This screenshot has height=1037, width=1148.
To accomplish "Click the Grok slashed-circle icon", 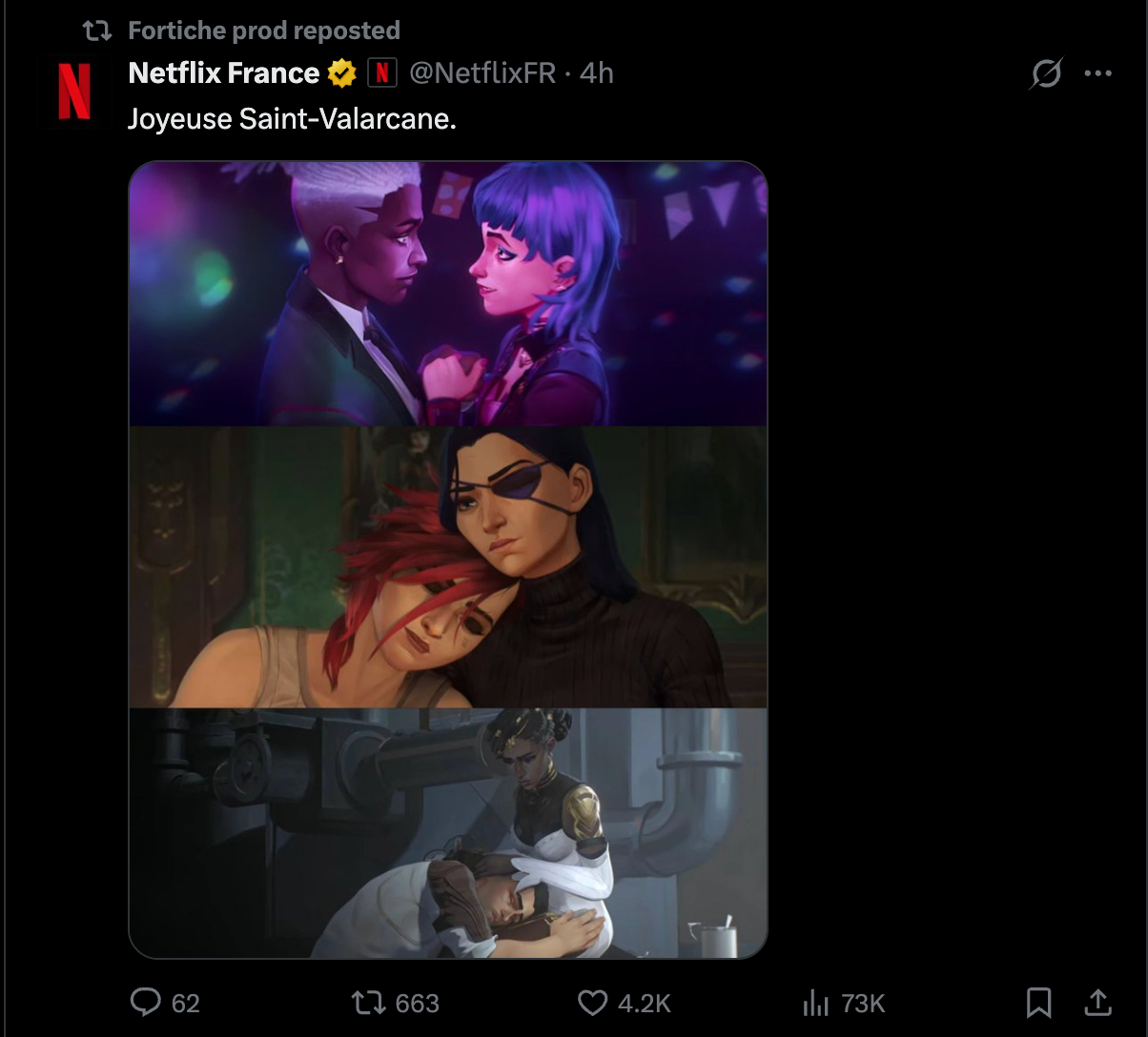I will point(1046,73).
